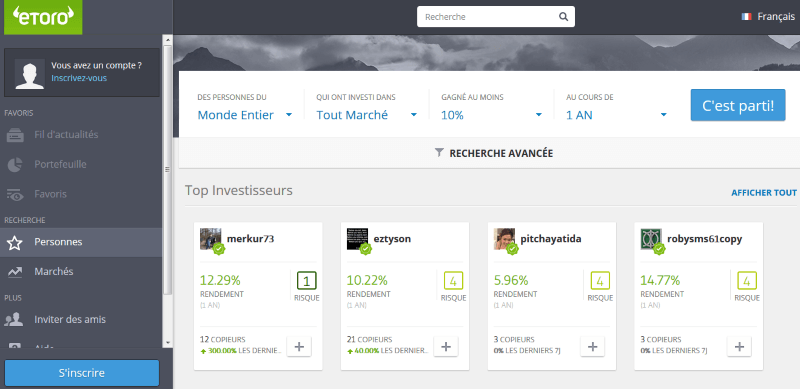Open the Français language selector

tap(768, 17)
